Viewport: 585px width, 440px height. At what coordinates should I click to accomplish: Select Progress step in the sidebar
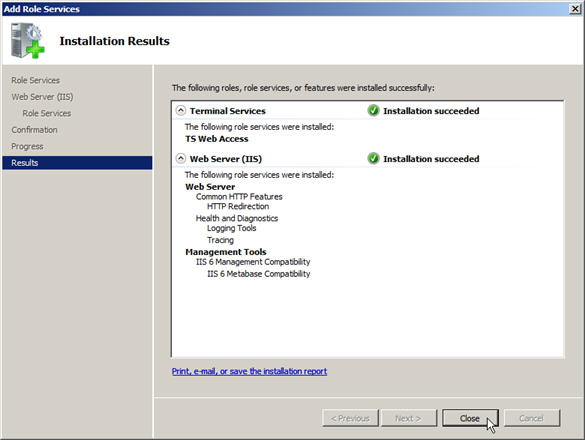point(27,146)
